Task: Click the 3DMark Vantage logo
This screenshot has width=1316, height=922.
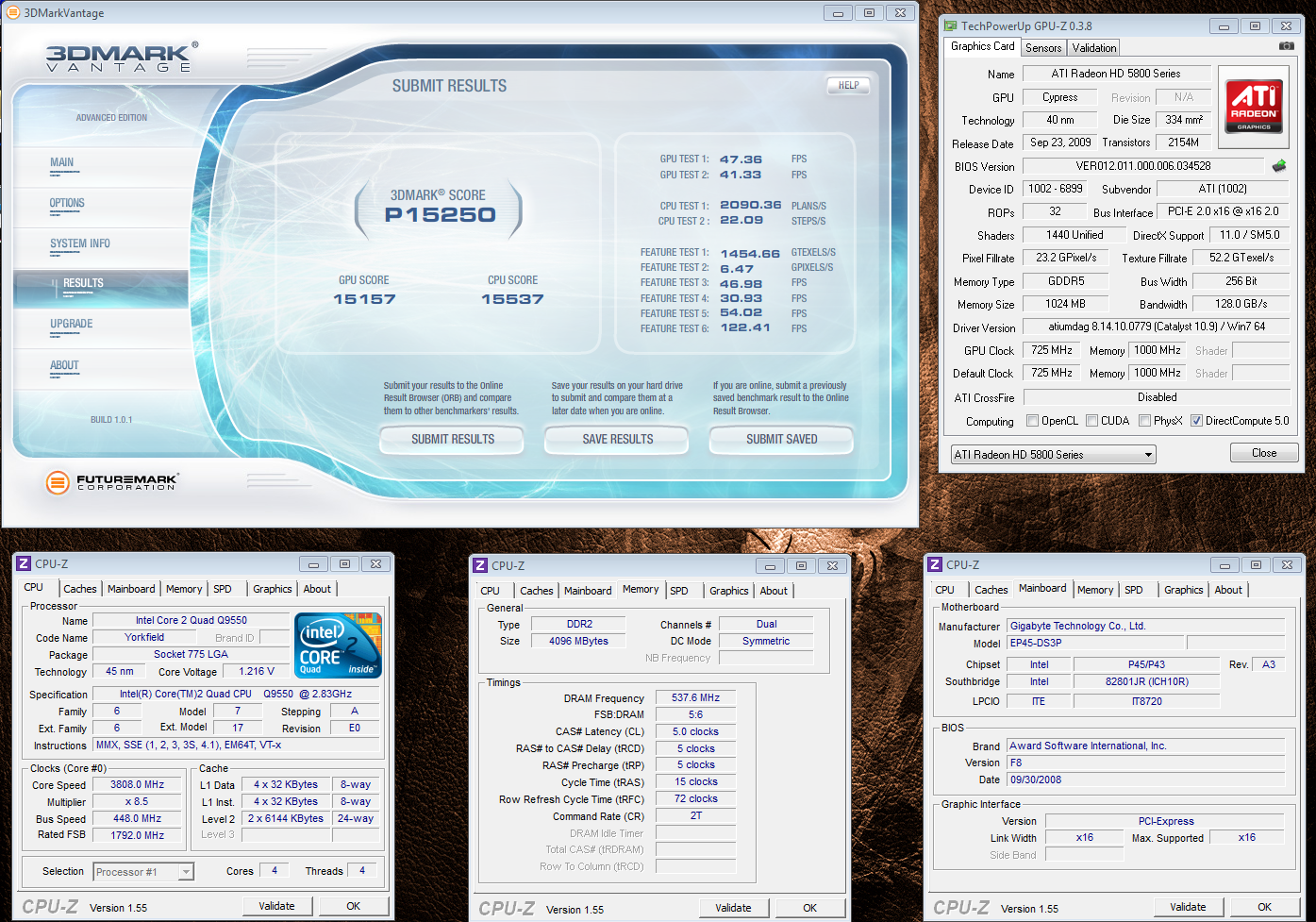Action: [x=122, y=57]
